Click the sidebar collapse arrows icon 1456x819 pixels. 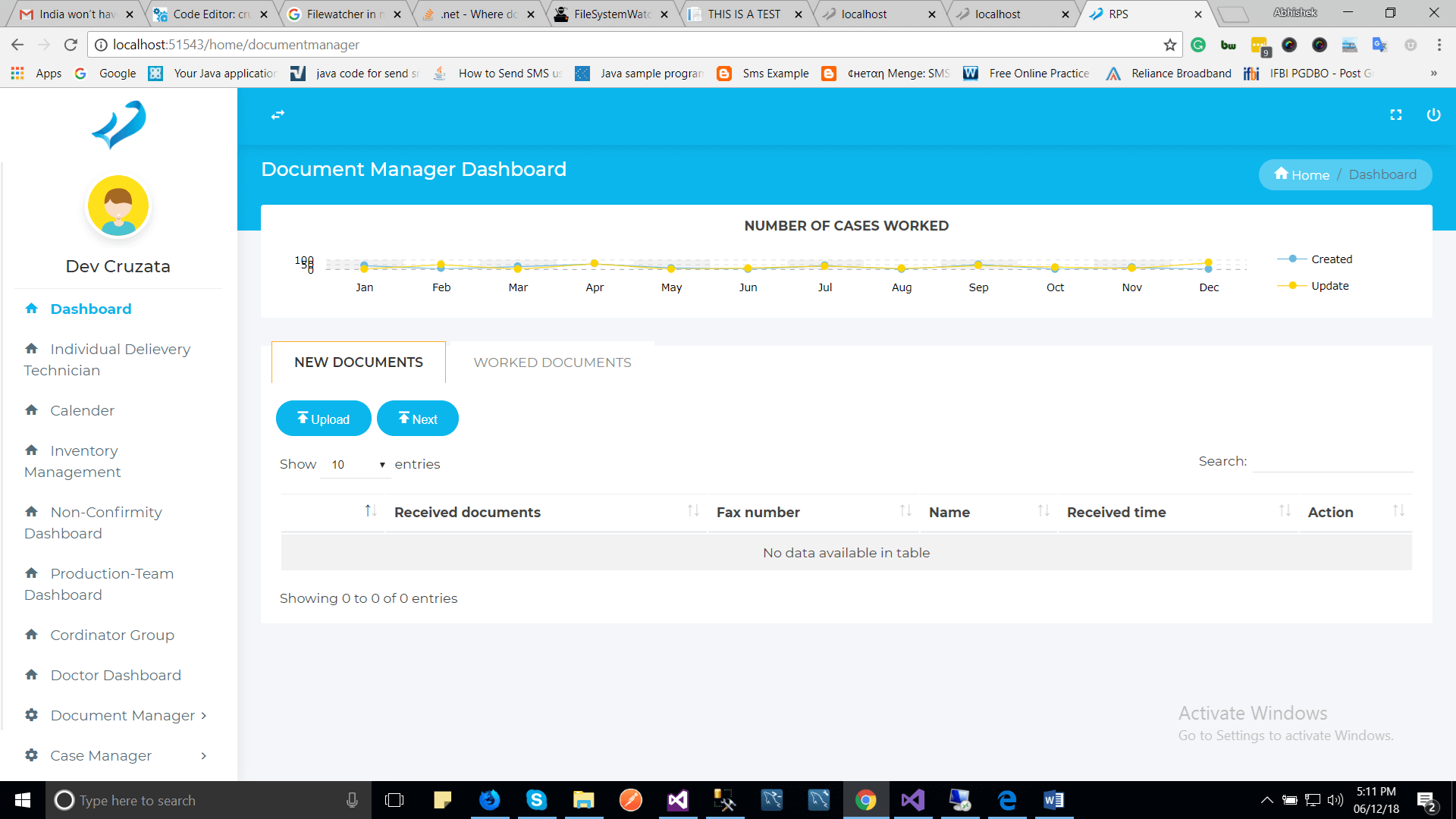(x=278, y=115)
